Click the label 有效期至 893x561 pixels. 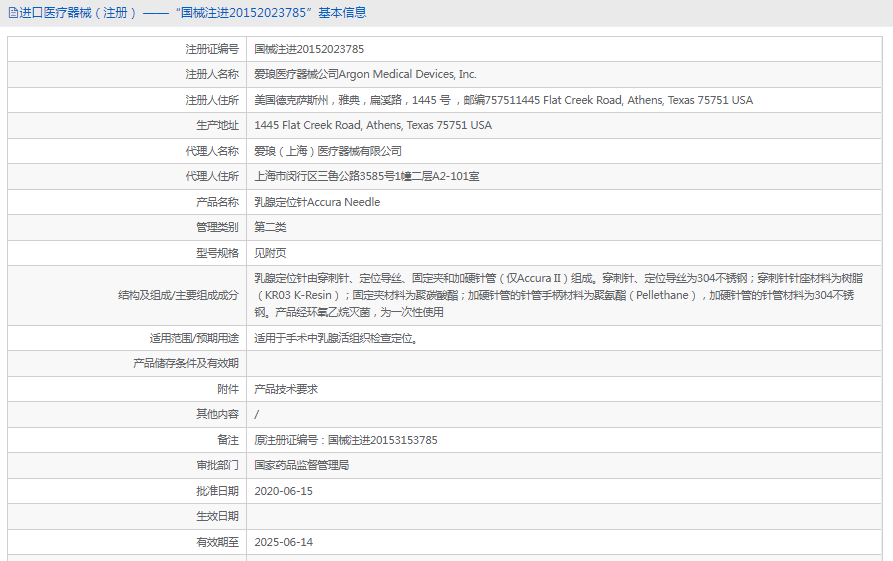click(218, 542)
